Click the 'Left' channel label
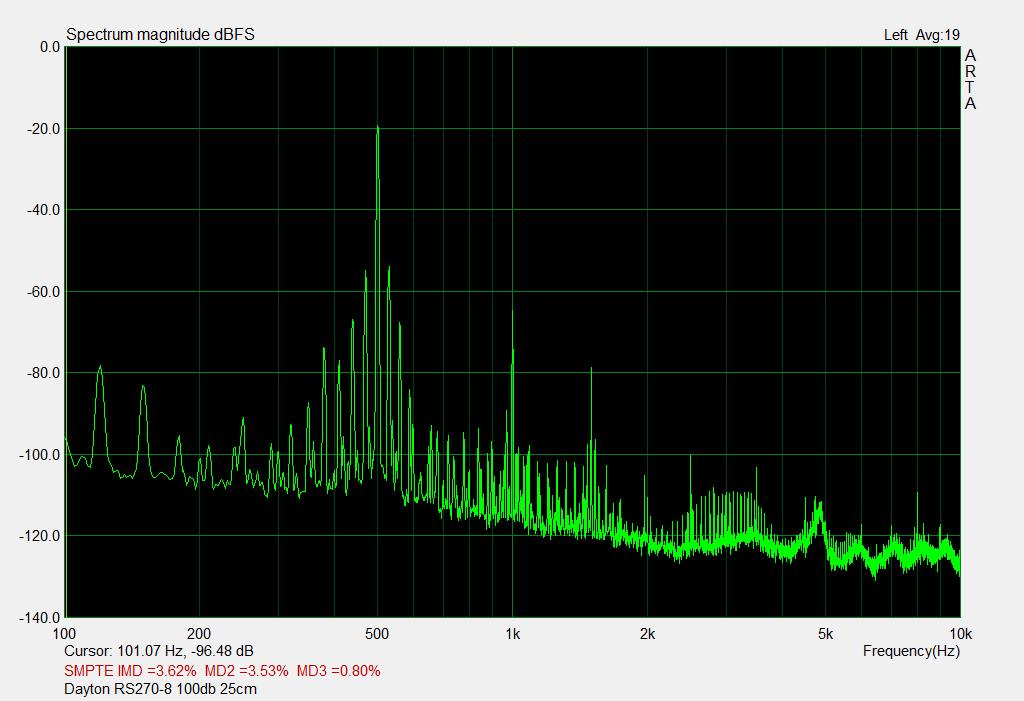1024x701 pixels. 895,35
